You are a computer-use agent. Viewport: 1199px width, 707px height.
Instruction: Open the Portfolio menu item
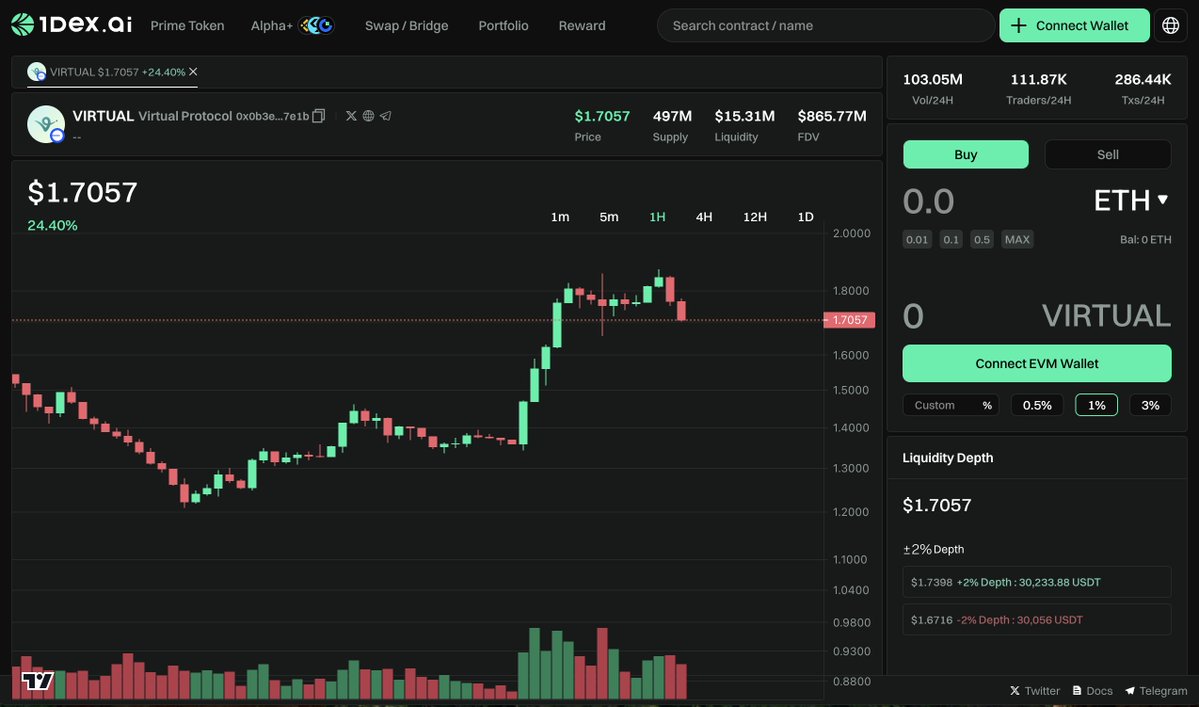503,25
